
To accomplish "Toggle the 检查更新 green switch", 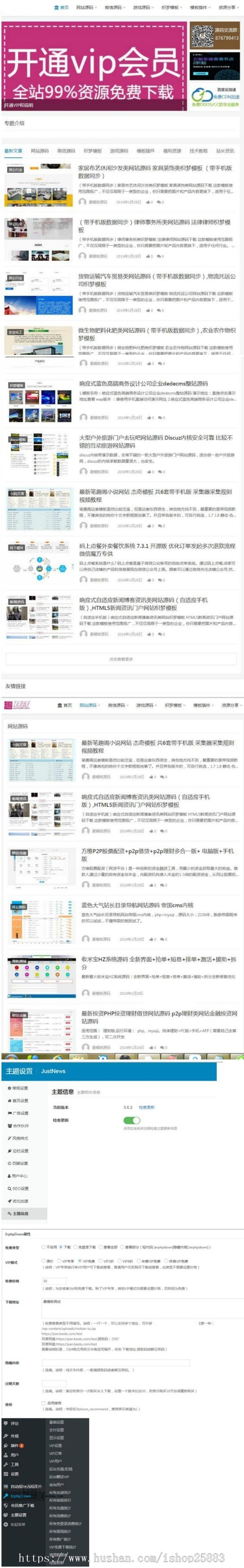I will point(132,1120).
